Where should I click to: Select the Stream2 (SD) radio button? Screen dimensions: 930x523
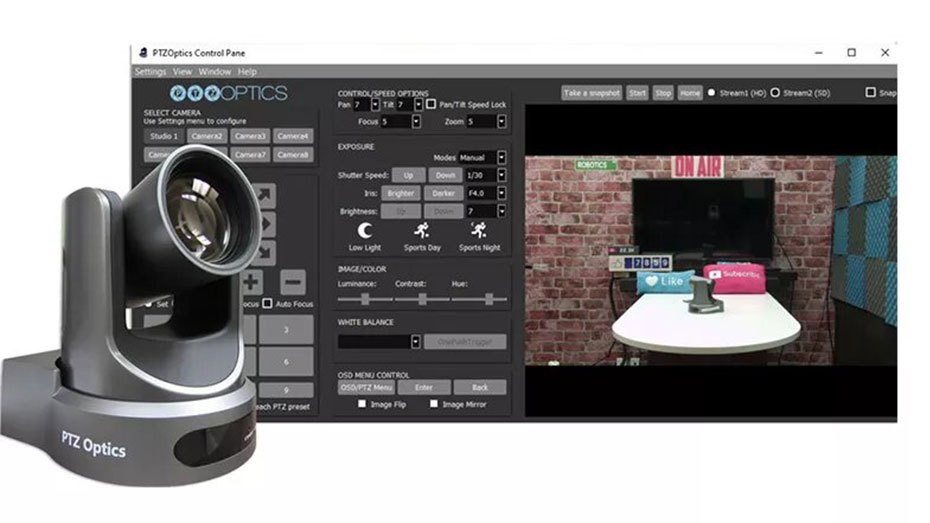coord(775,93)
